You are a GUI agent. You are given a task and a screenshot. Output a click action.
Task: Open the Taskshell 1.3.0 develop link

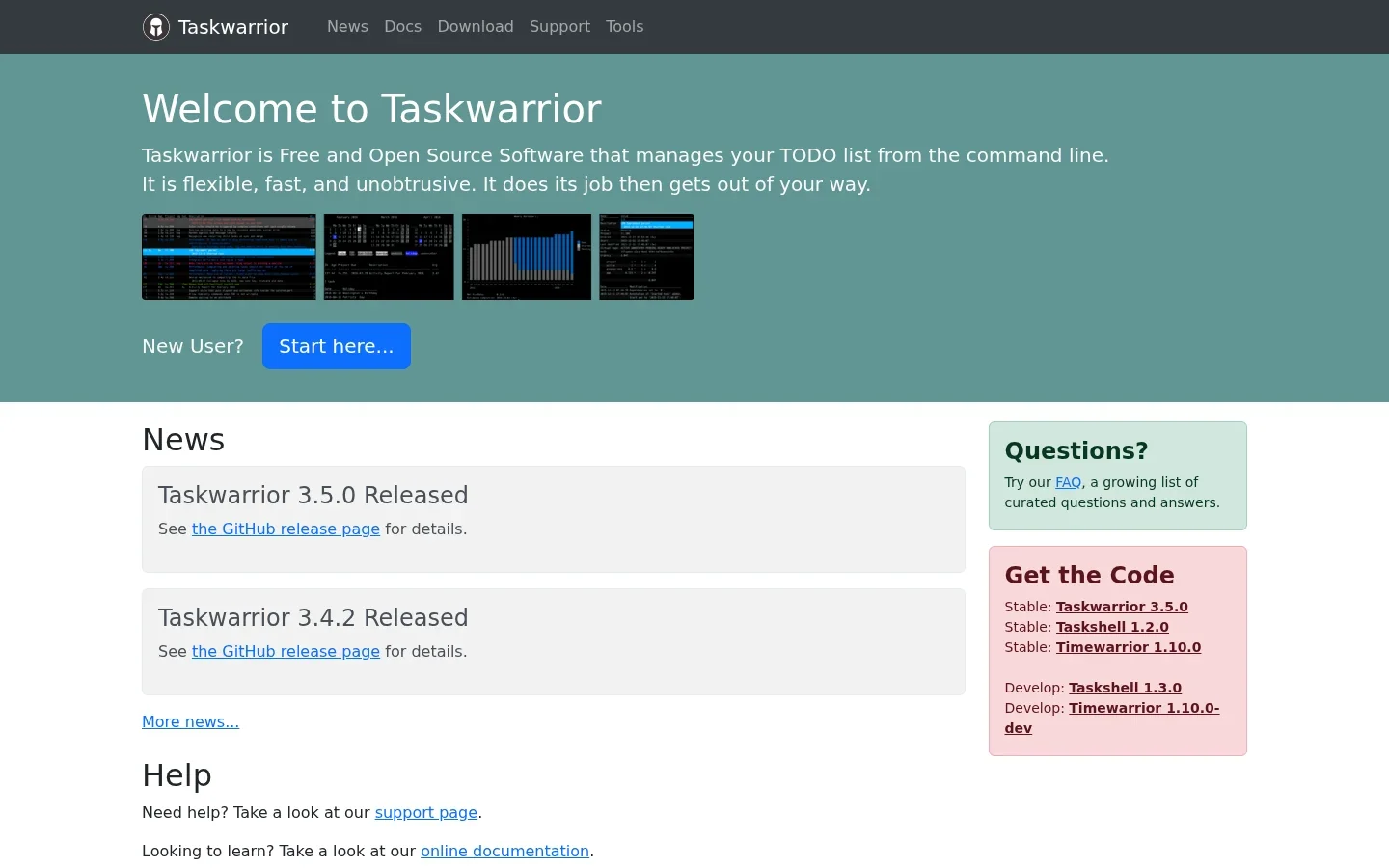(x=1125, y=688)
